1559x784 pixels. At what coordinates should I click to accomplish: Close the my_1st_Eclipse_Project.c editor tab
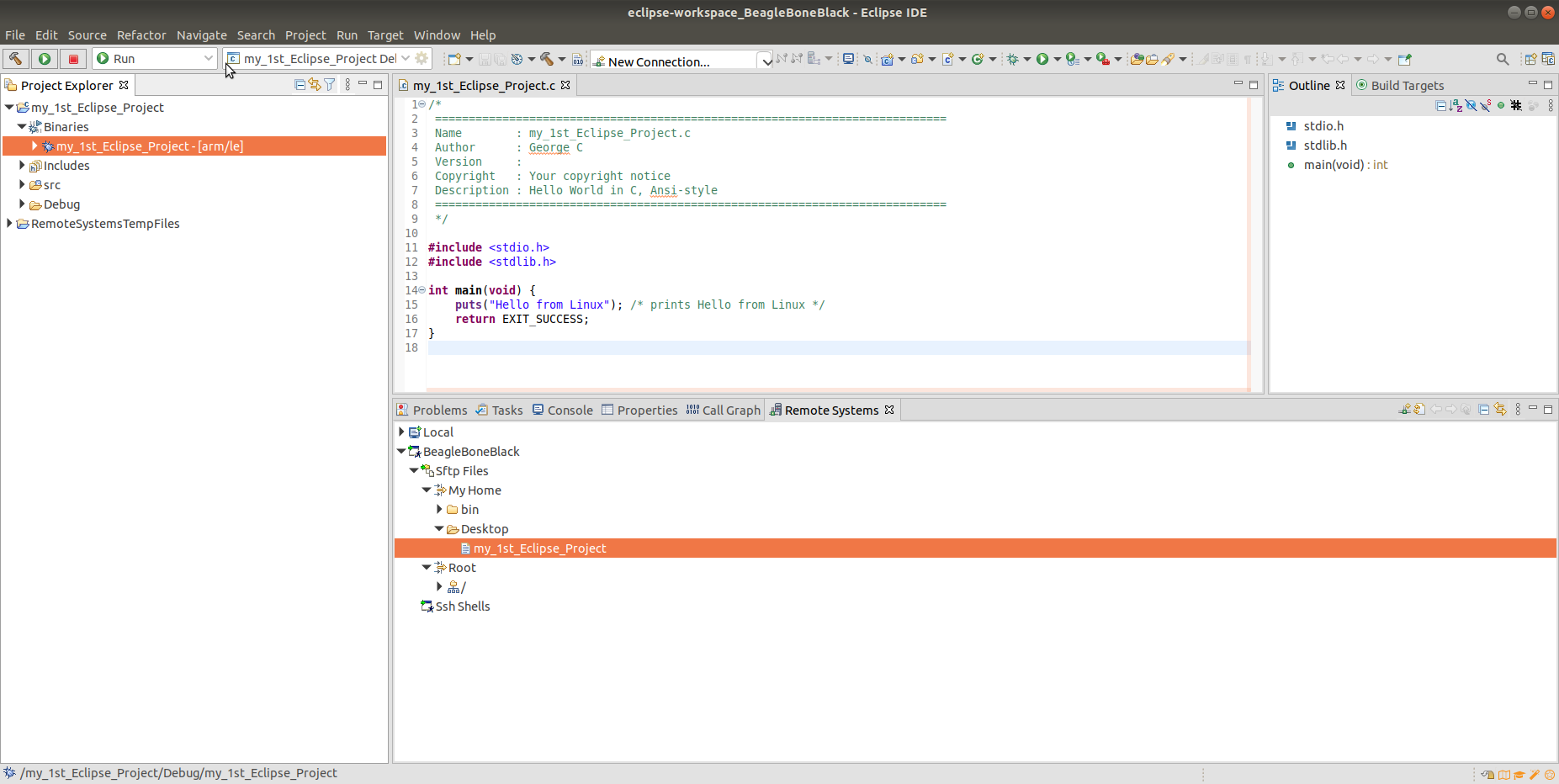[x=565, y=85]
